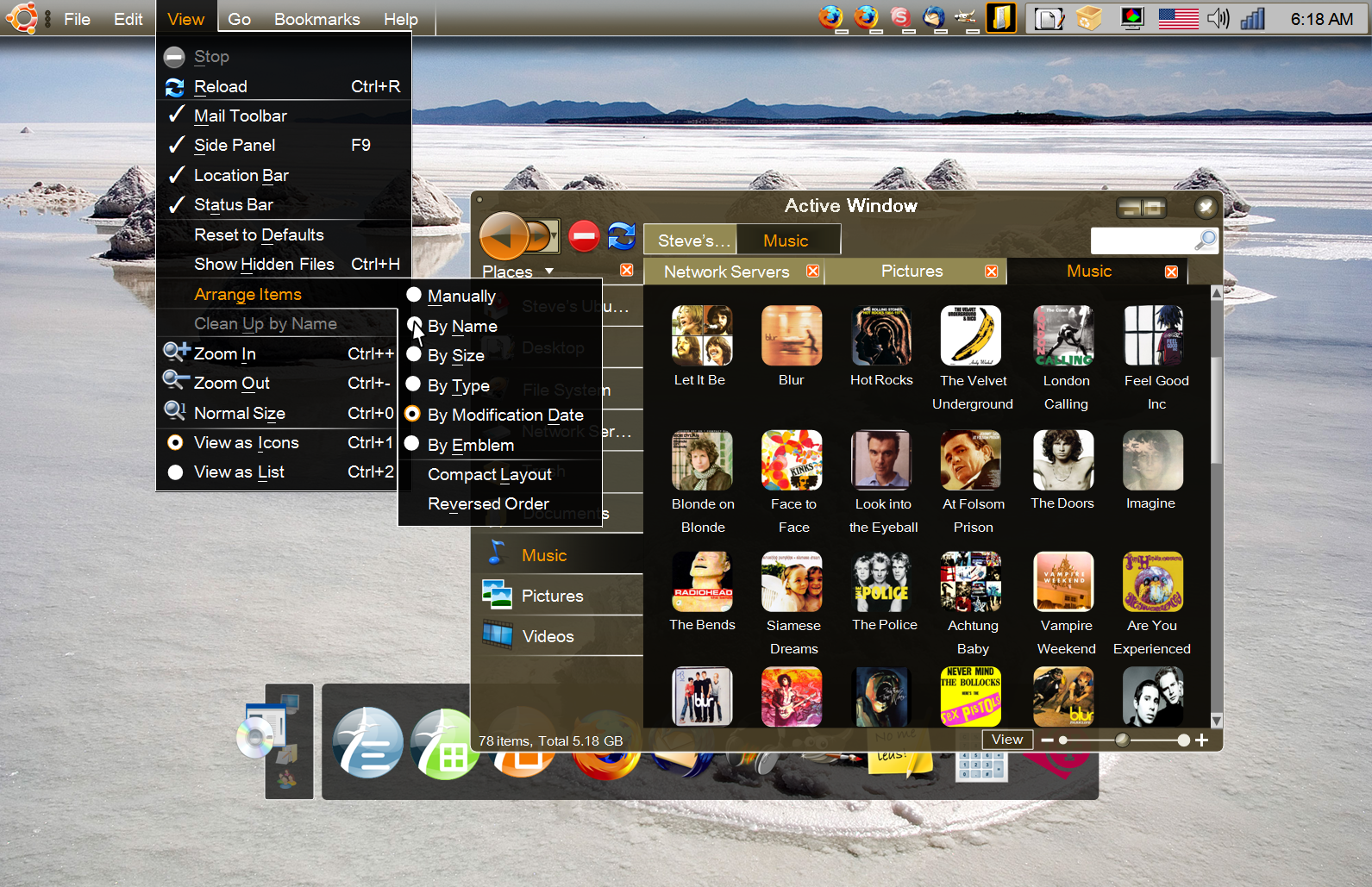Expand the Places side panel dropdown
The image size is (1372, 887).
tap(549, 272)
